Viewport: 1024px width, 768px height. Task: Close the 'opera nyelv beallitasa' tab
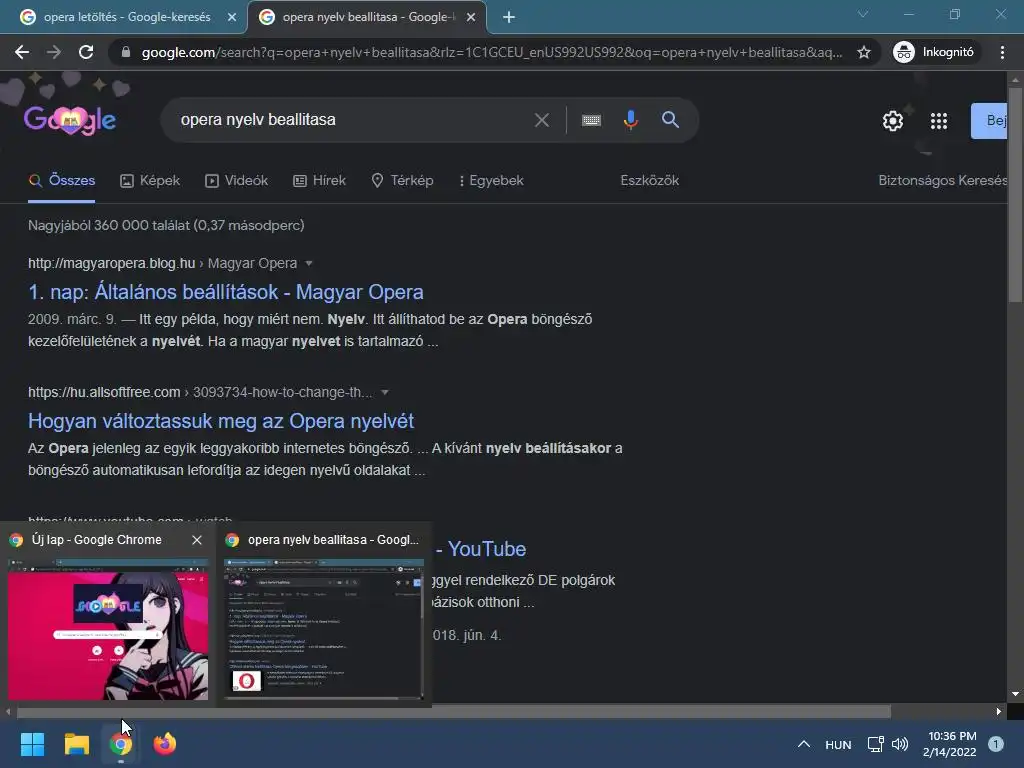tap(471, 17)
